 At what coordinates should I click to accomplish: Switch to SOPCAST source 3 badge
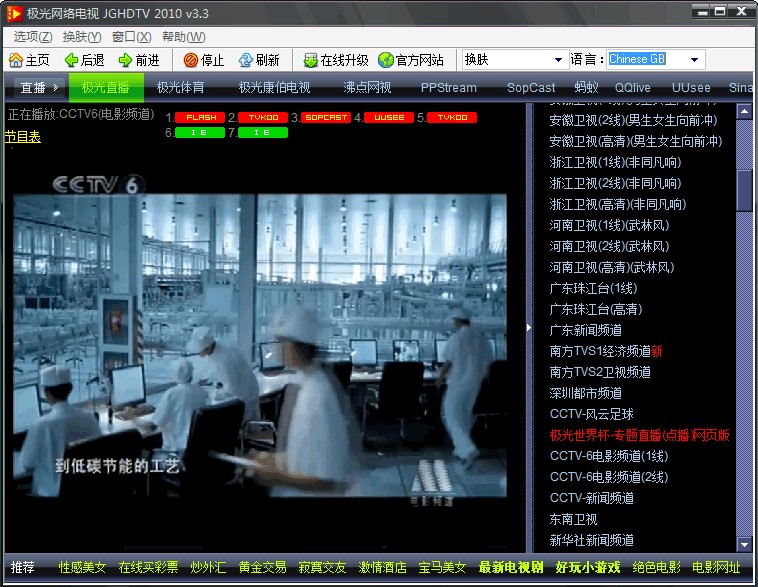coord(326,118)
